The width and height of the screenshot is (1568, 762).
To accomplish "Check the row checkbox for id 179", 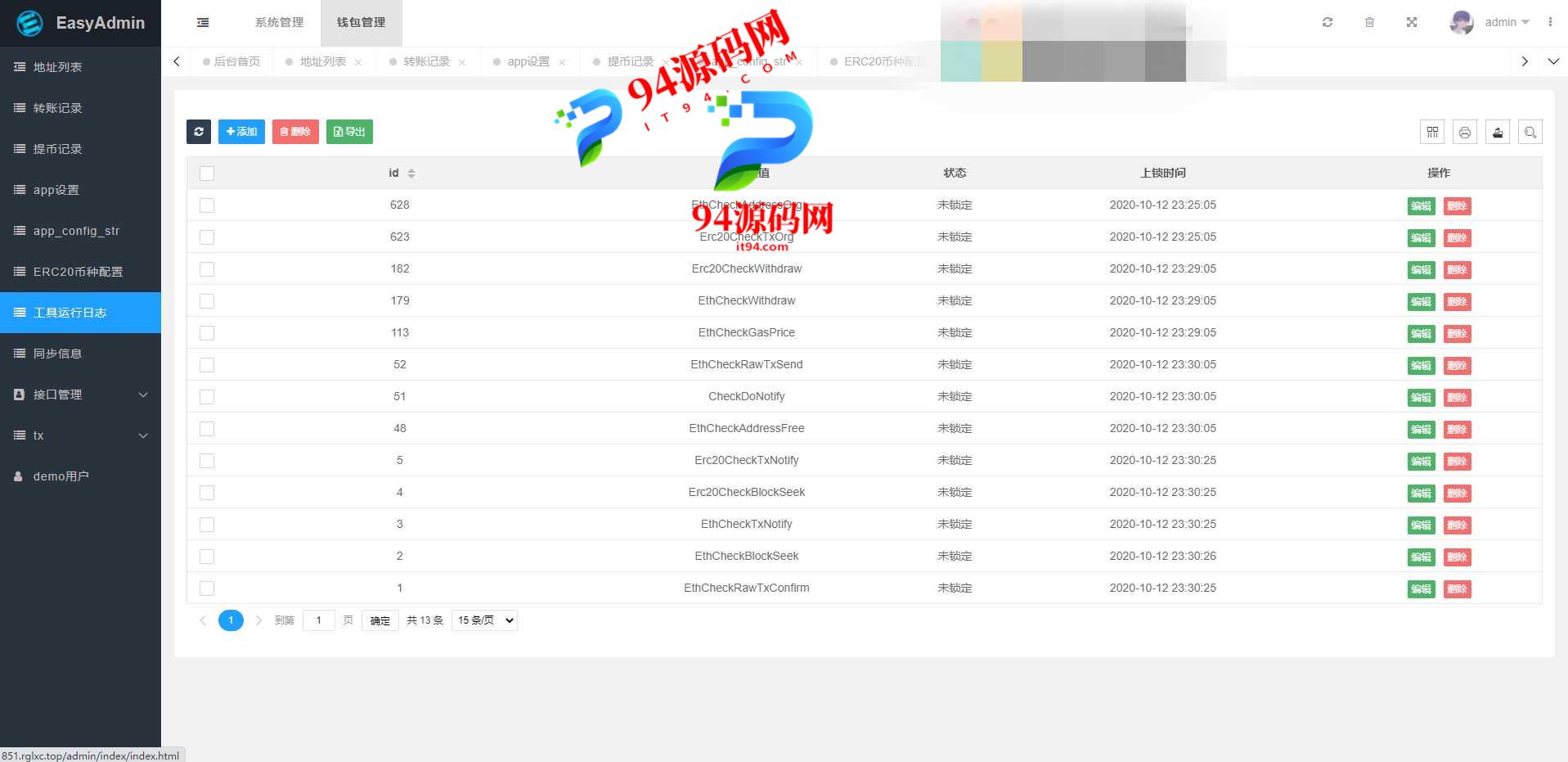I will tap(207, 301).
